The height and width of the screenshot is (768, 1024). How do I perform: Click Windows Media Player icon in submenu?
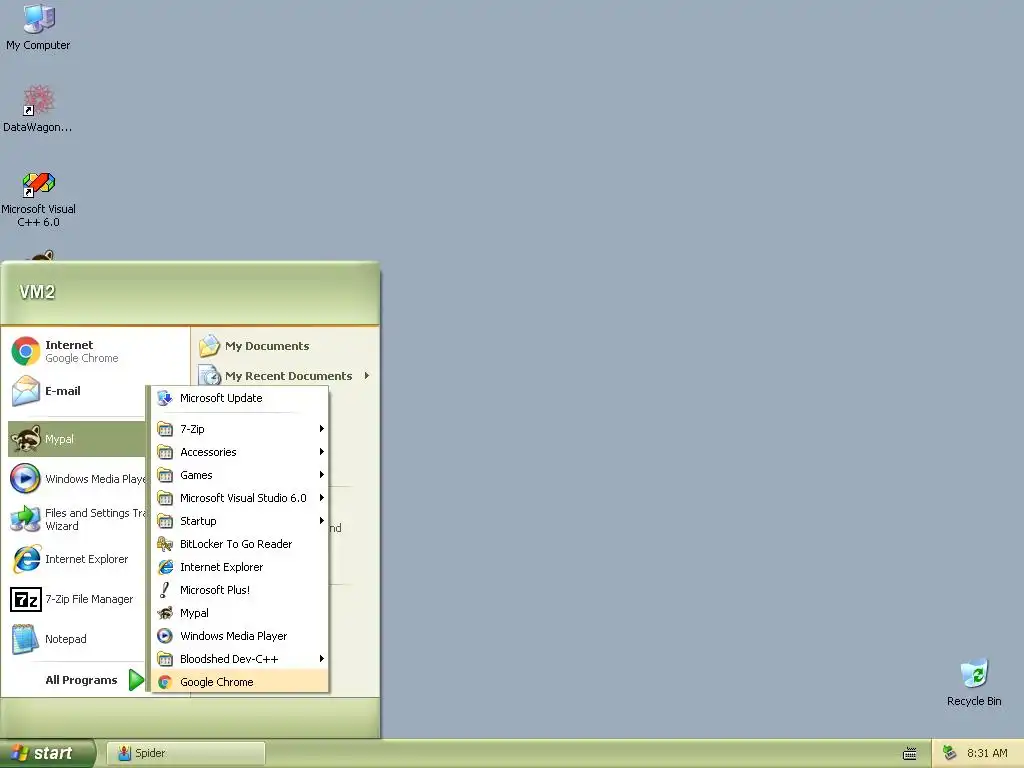click(x=165, y=636)
